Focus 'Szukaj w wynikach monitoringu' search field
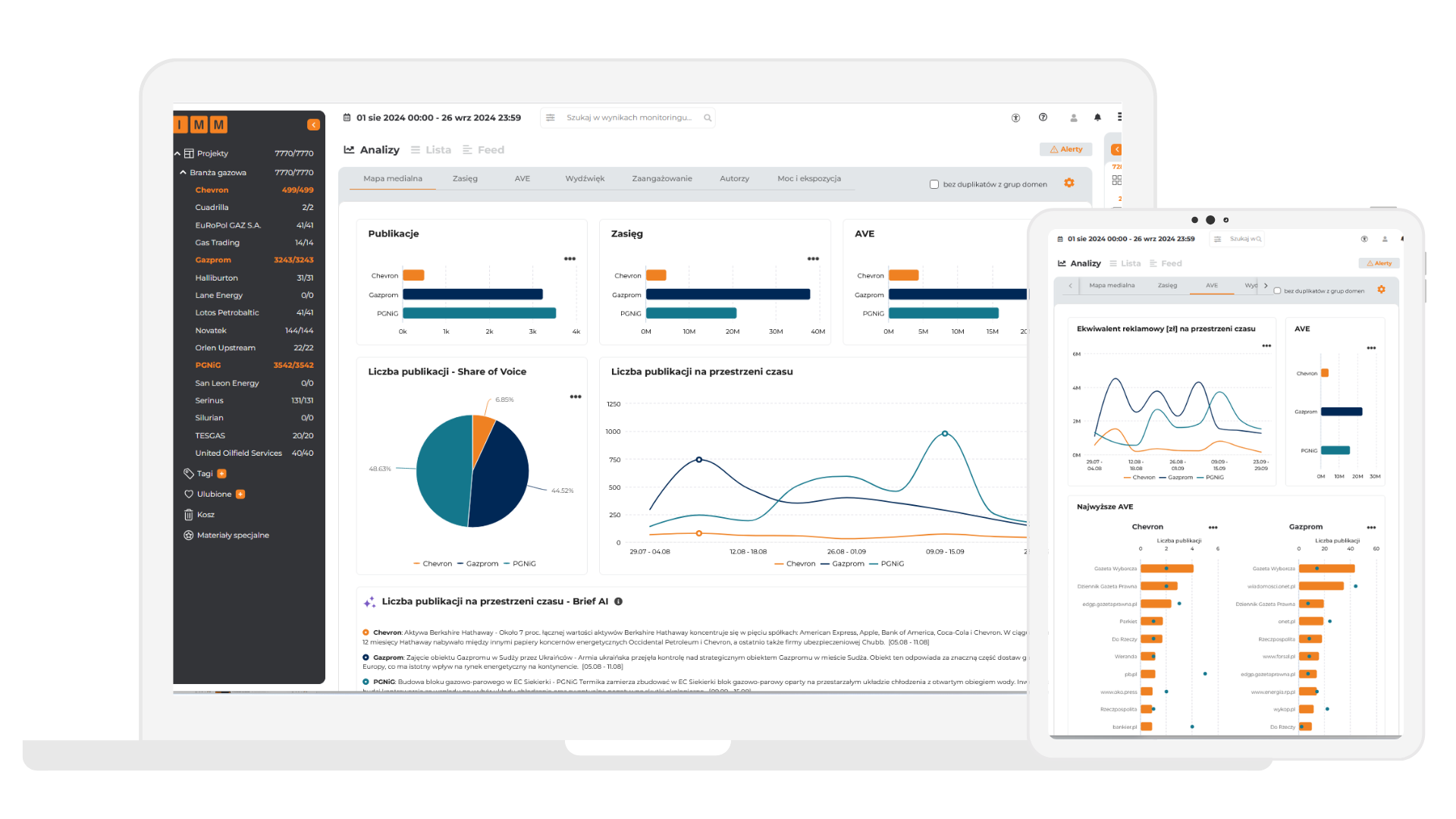 click(629, 118)
